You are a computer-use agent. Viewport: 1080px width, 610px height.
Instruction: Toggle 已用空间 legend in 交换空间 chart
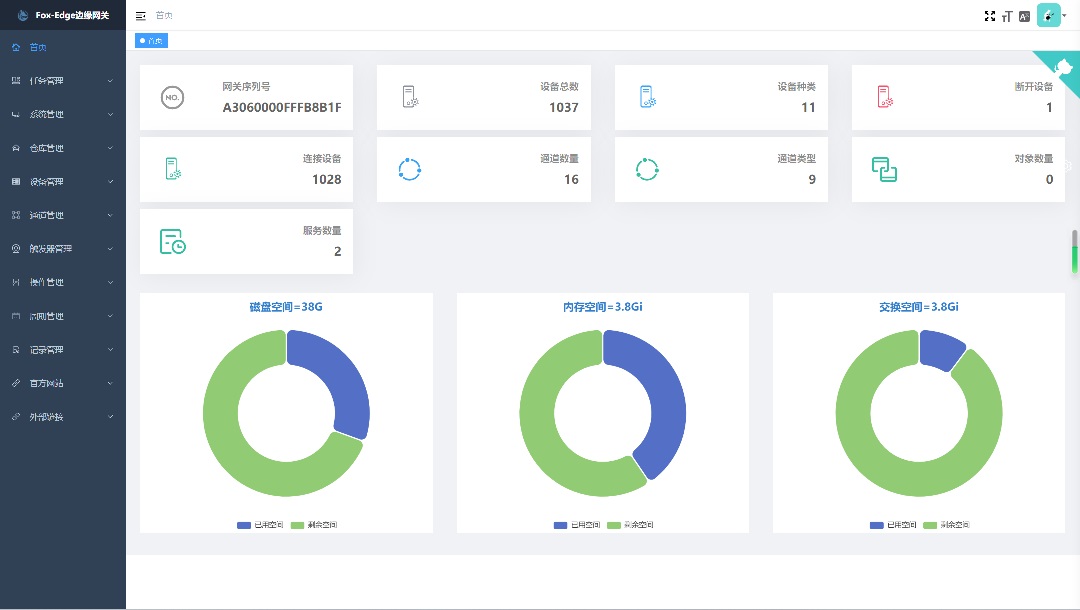pos(893,525)
